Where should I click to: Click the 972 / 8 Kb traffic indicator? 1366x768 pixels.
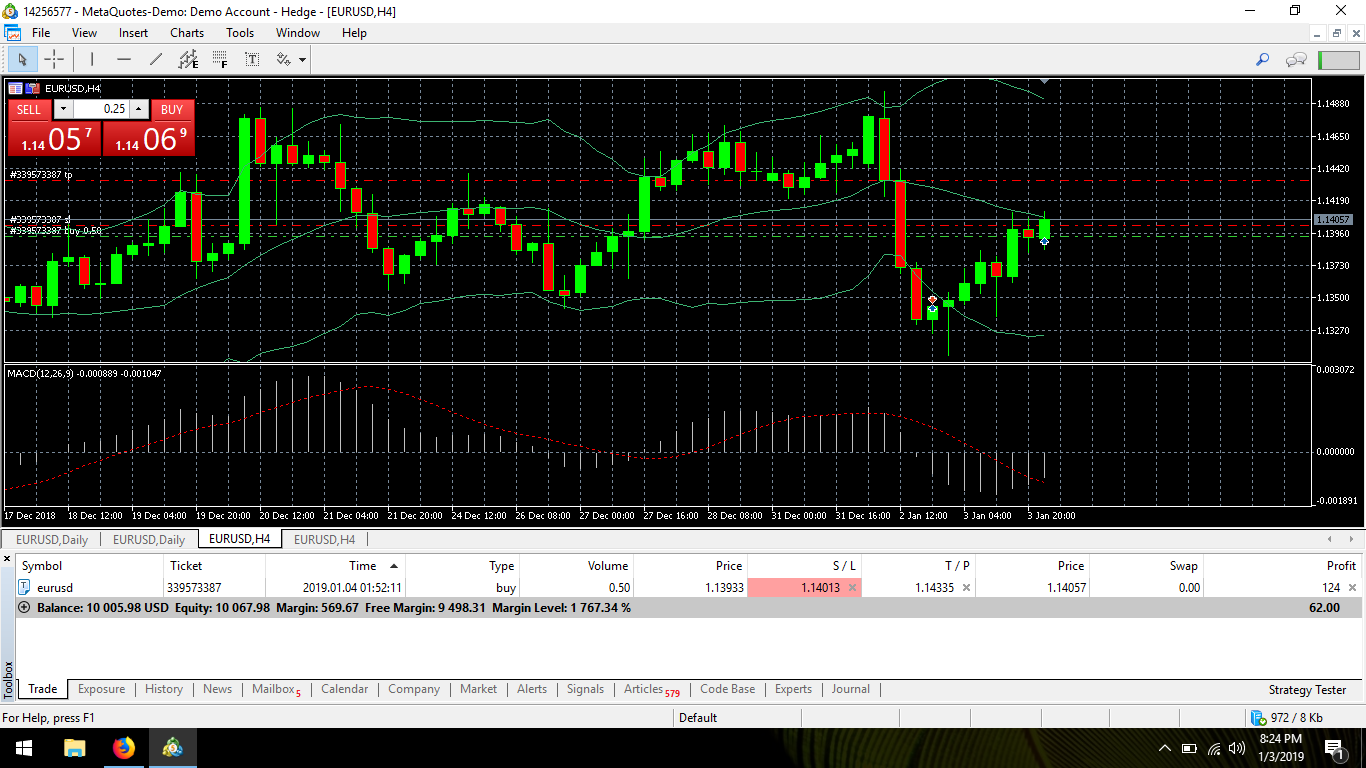click(1287, 717)
